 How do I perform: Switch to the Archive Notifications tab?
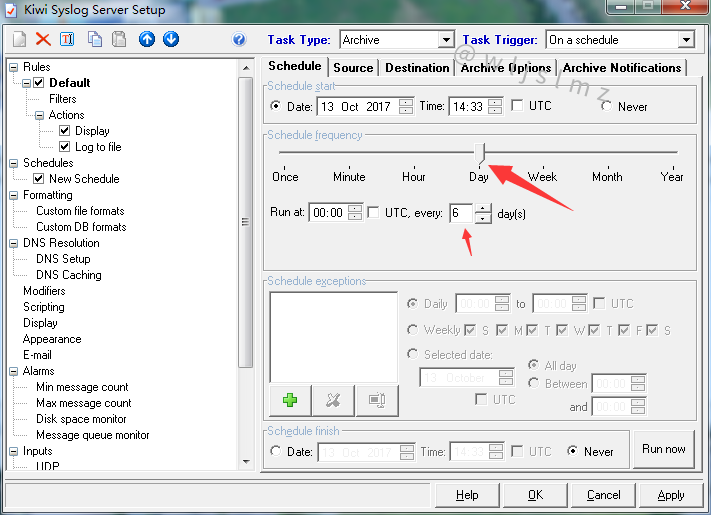[621, 68]
